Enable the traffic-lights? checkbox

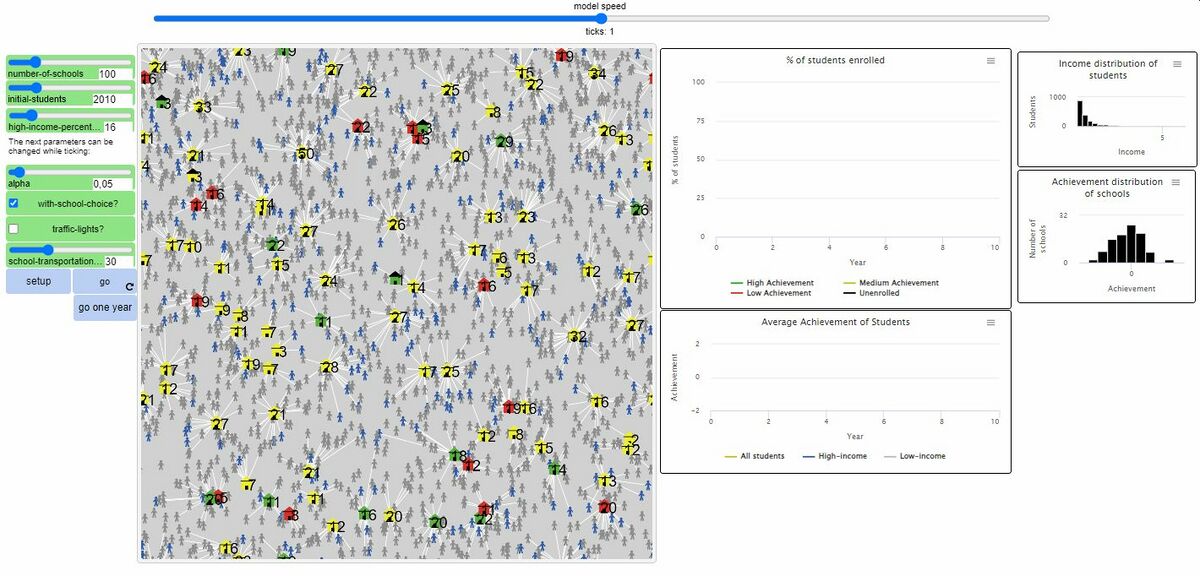tap(15, 229)
